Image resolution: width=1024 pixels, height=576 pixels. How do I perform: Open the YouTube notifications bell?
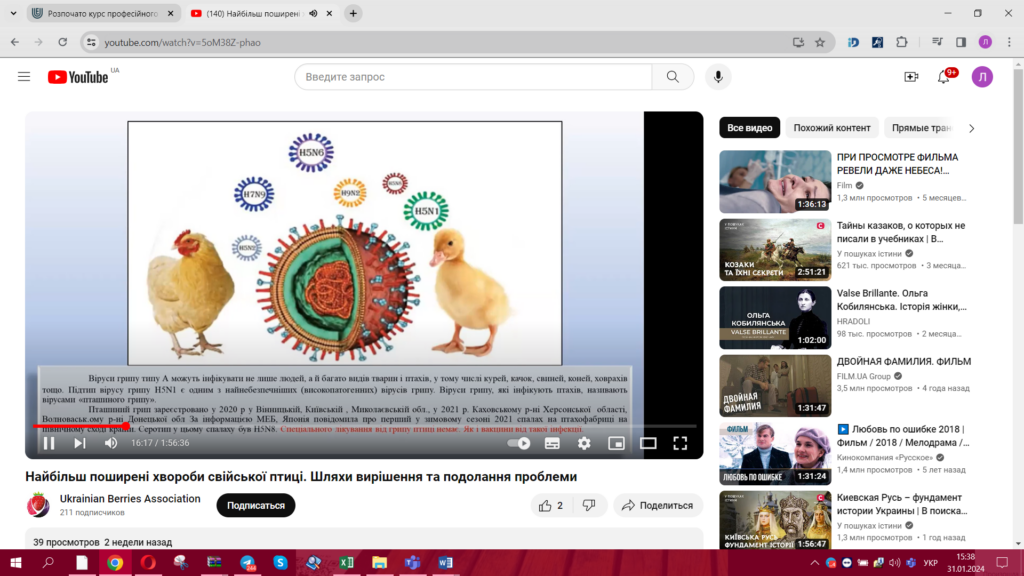coord(943,77)
